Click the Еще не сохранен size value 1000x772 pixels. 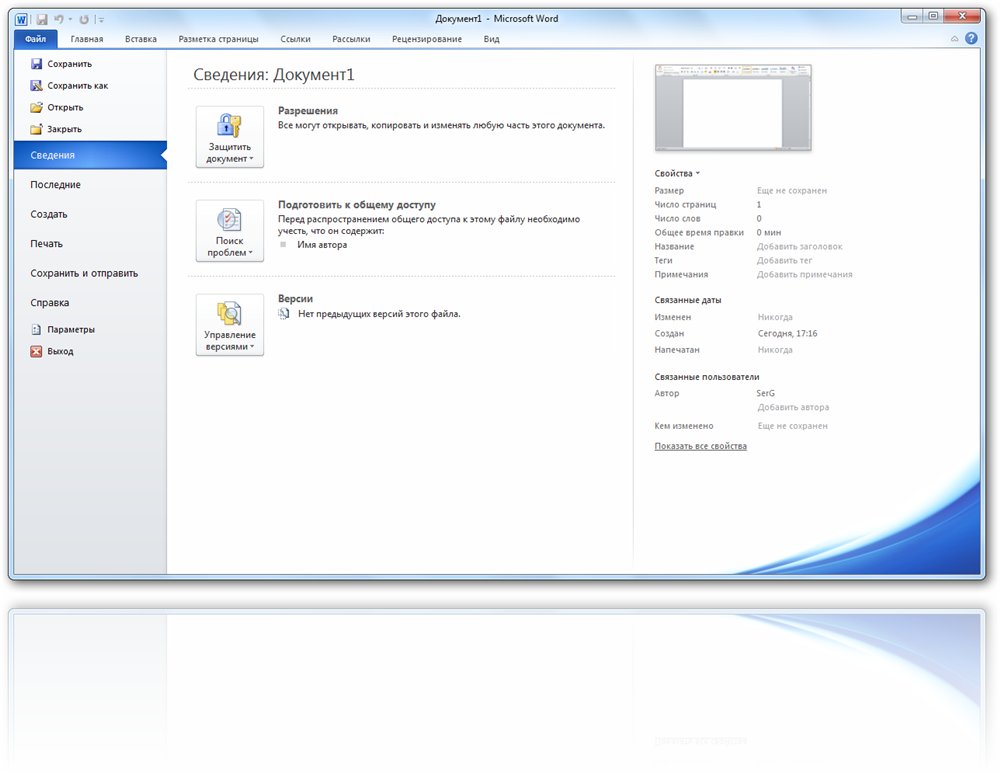click(792, 191)
